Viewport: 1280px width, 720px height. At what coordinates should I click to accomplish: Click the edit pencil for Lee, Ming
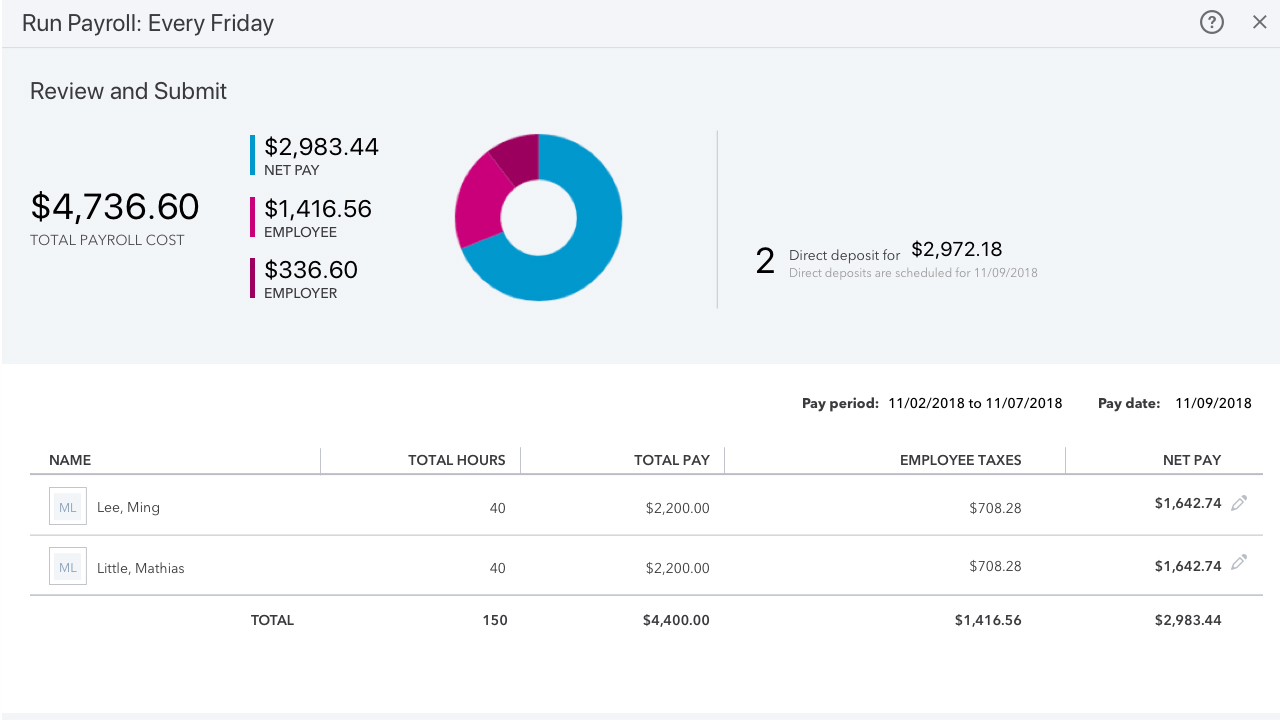coord(1239,504)
